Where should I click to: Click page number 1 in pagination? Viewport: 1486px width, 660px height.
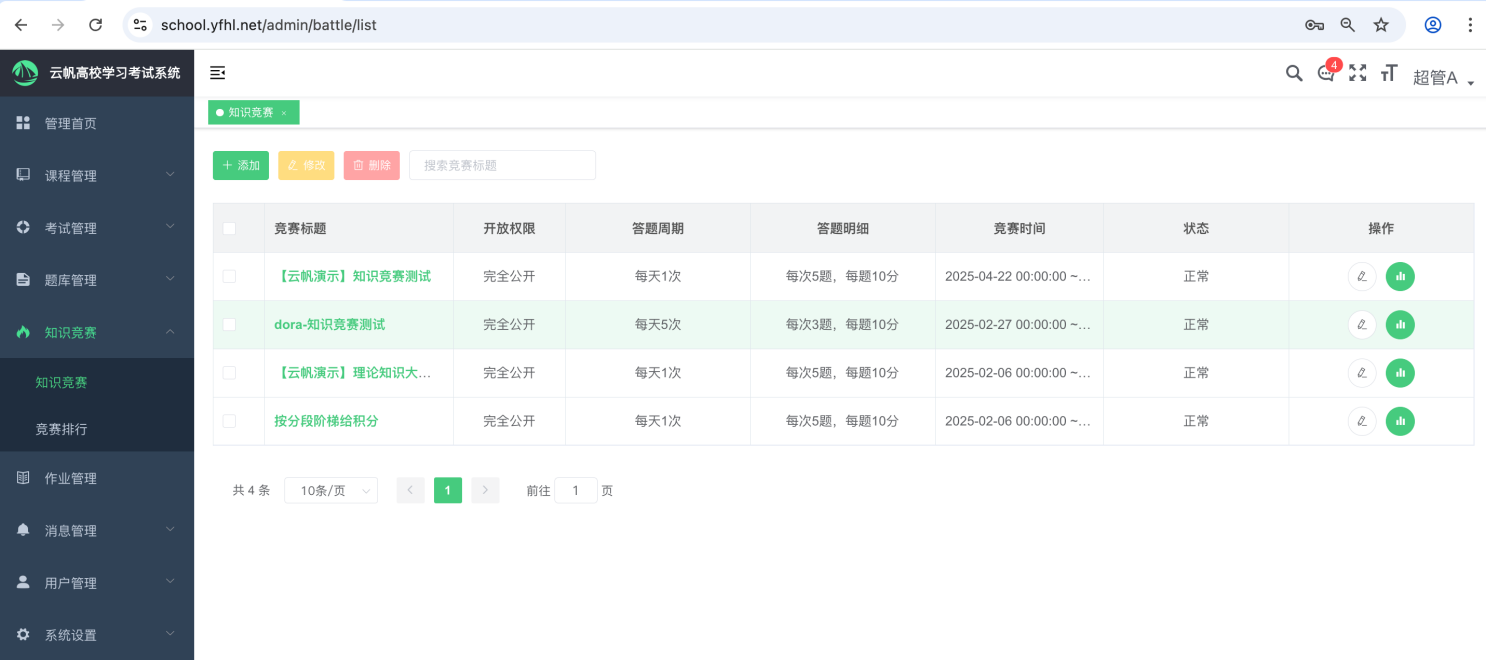point(448,490)
